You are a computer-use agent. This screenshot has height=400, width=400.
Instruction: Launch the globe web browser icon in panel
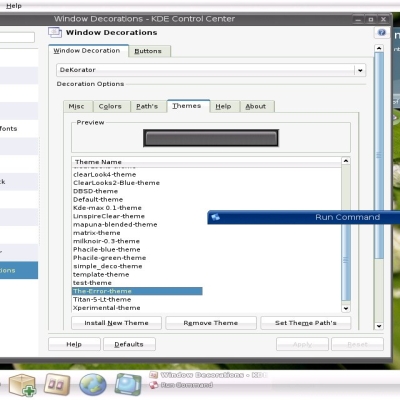tap(93, 385)
